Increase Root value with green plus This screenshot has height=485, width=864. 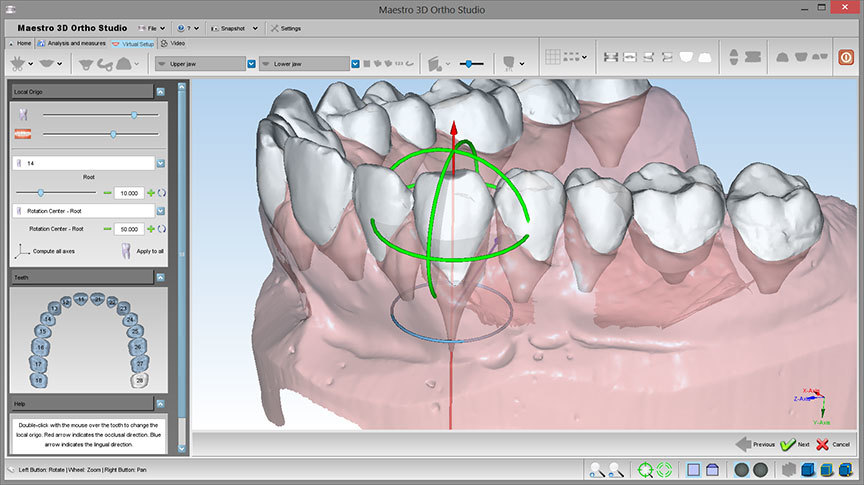coord(150,193)
